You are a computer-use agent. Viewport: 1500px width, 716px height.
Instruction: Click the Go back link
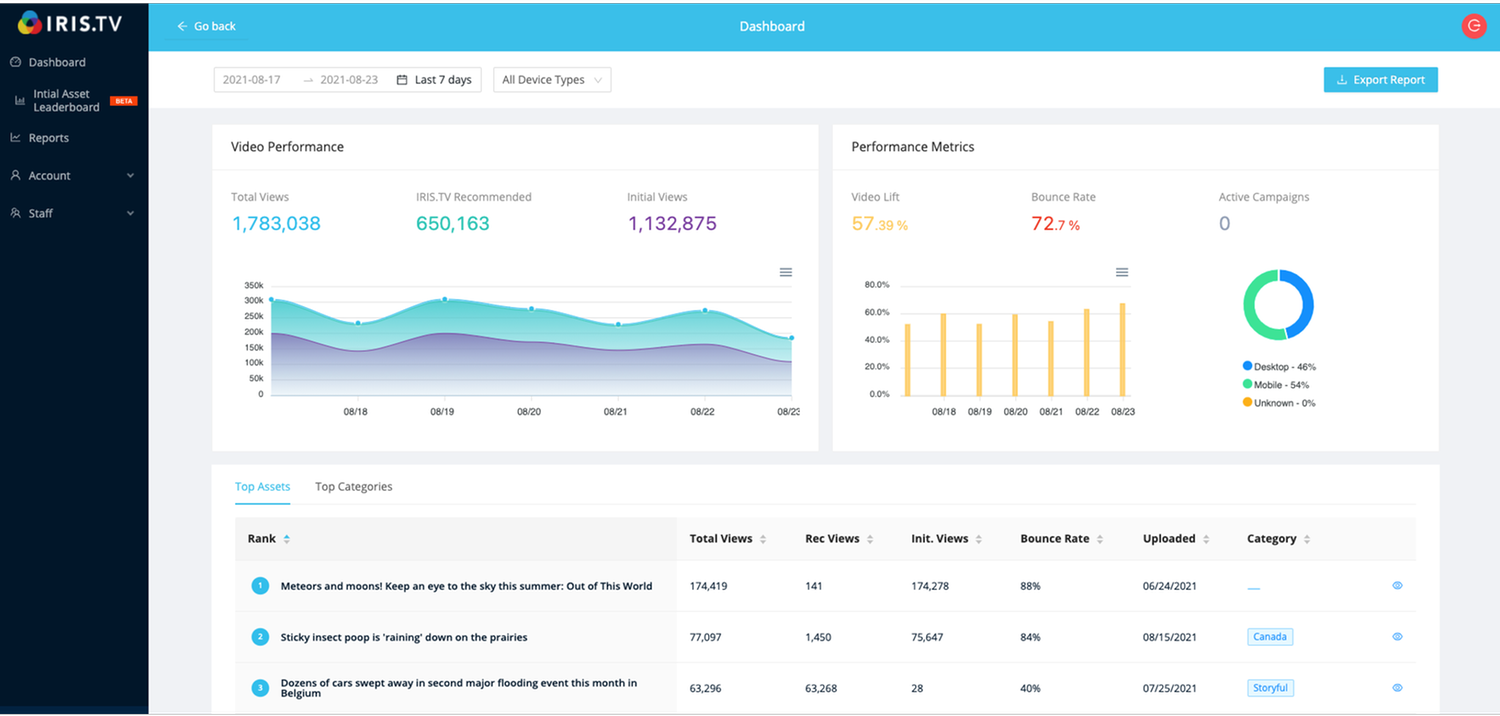click(206, 26)
